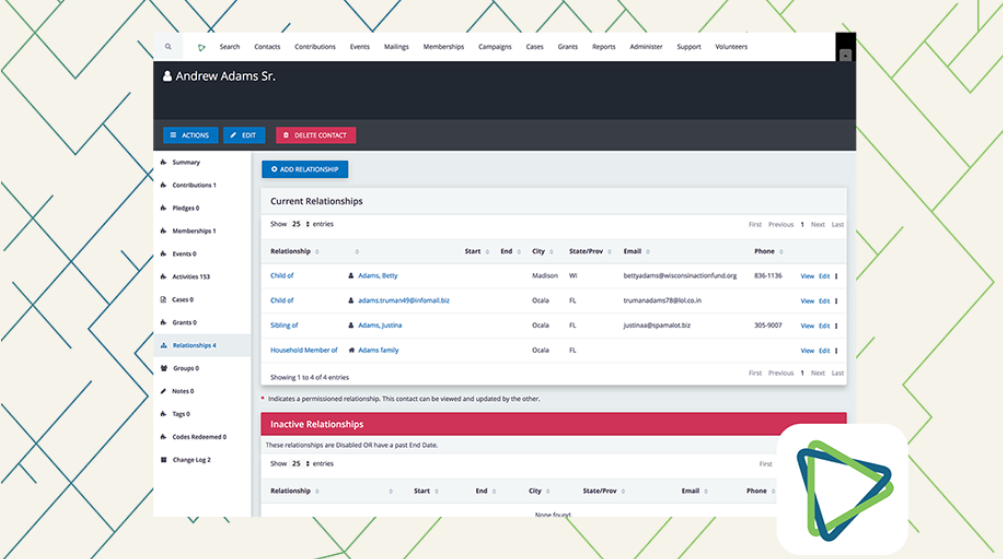1003x559 pixels.
Task: Open Show entries dropdown in Current Relationships
Action: click(x=299, y=224)
